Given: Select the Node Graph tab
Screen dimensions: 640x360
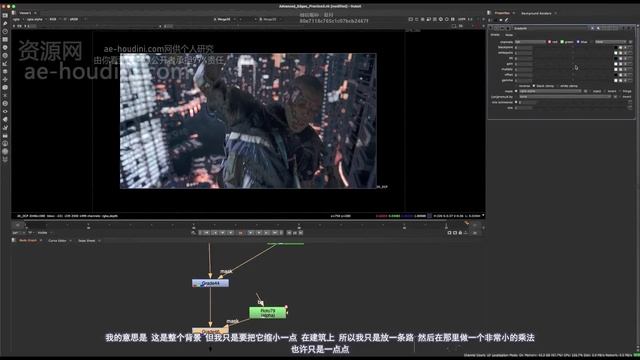Looking at the screenshot, I should click(28, 240).
